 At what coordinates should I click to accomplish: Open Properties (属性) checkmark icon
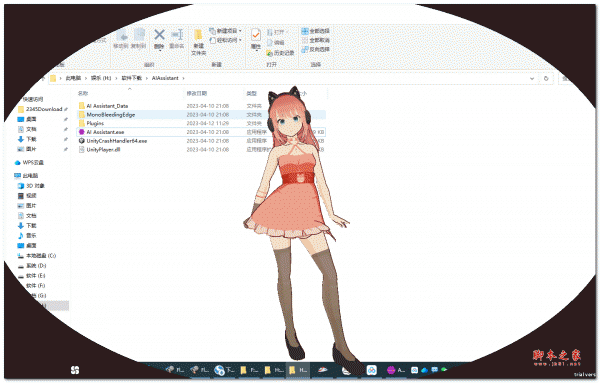pos(256,35)
